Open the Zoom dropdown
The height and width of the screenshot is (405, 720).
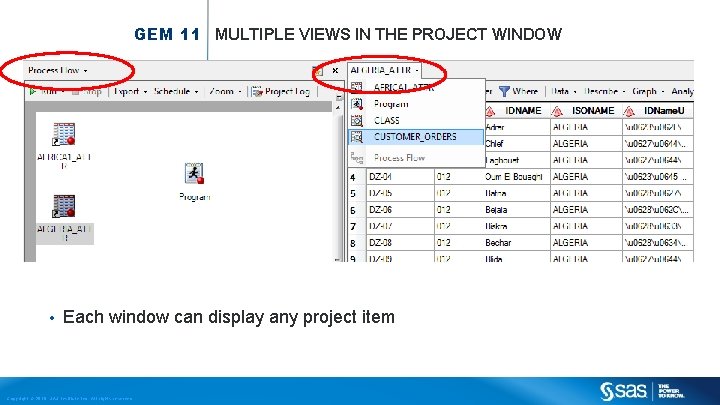(x=225, y=91)
